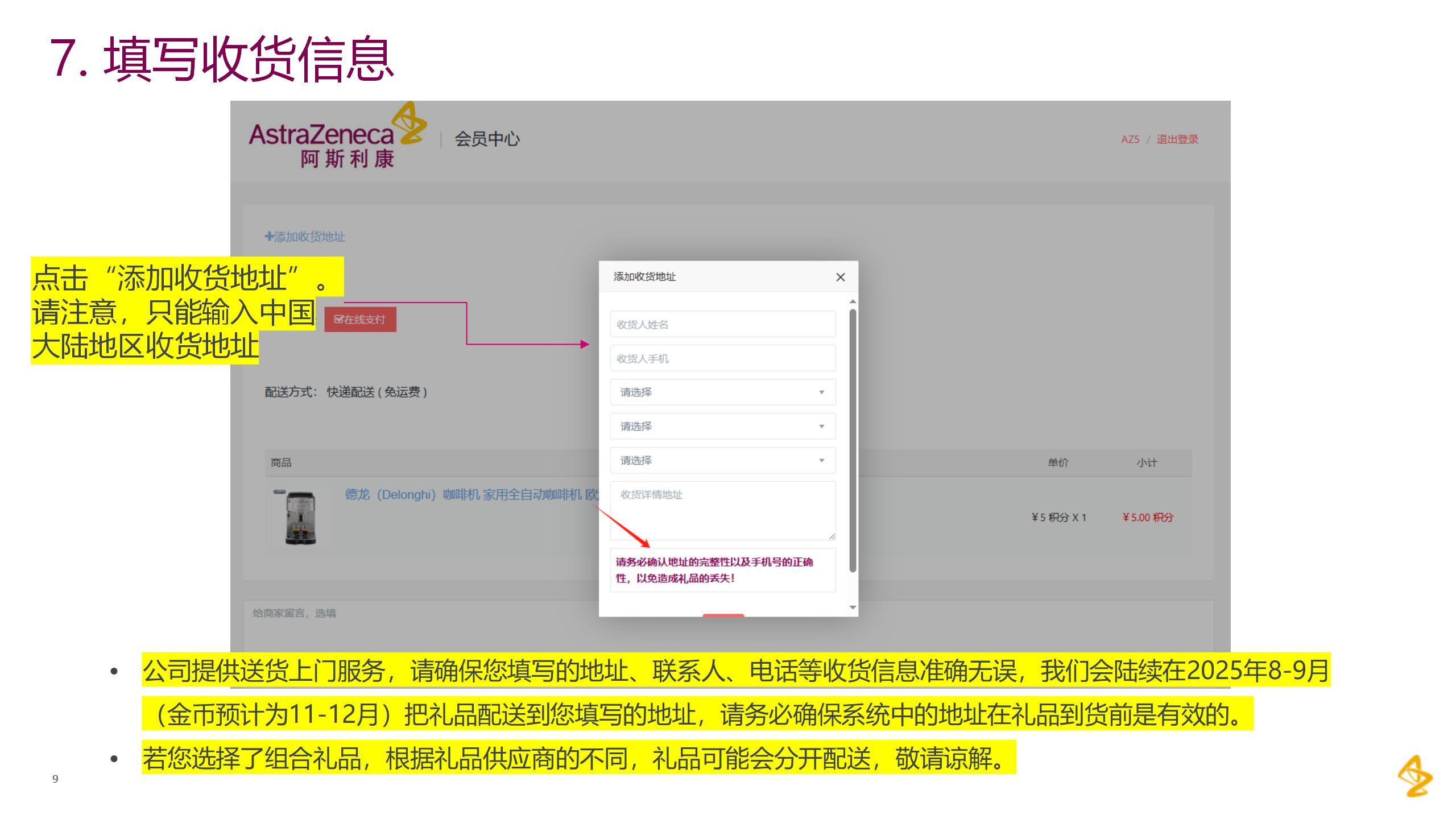Expand the third 请选择 dropdown

(722, 461)
